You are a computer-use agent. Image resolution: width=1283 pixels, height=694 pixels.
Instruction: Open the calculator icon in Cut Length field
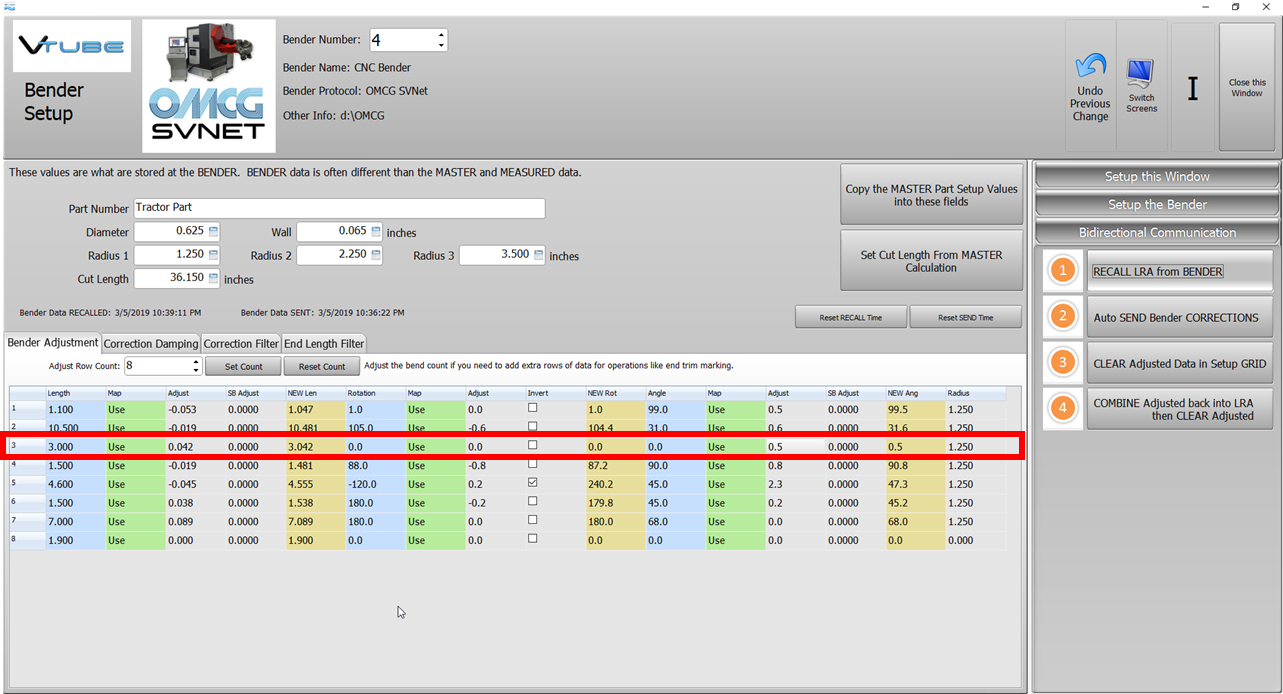pyautogui.click(x=213, y=279)
